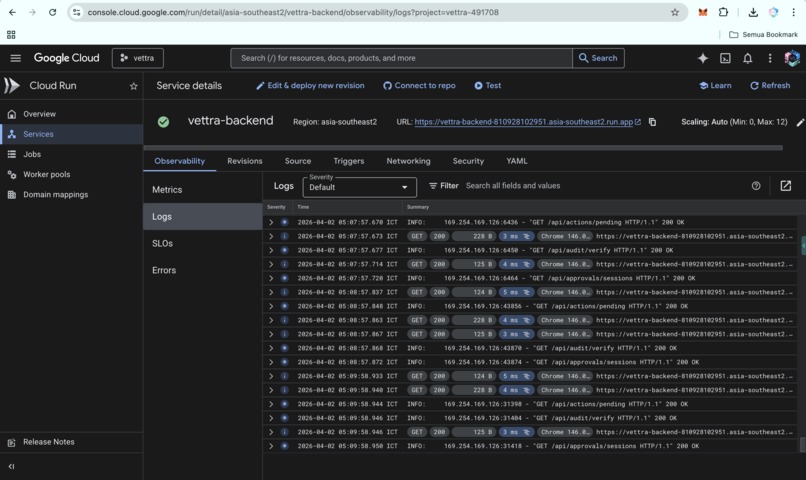Collapse the left navigation sidebar
The width and height of the screenshot is (806, 480).
pos(11,467)
